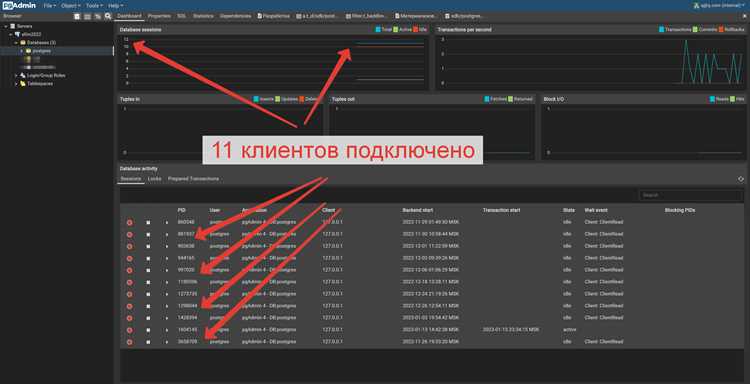Click the View Data grid icon in Browser toolbar

pos(88,16)
